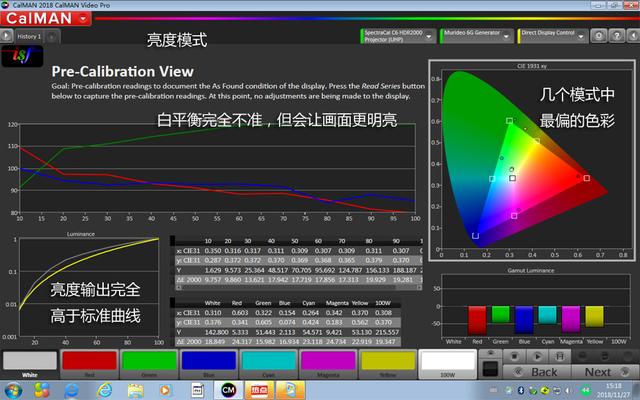The height and width of the screenshot is (400, 640).
Task: Click the eye icon above black swatch
Action: (x=490, y=353)
